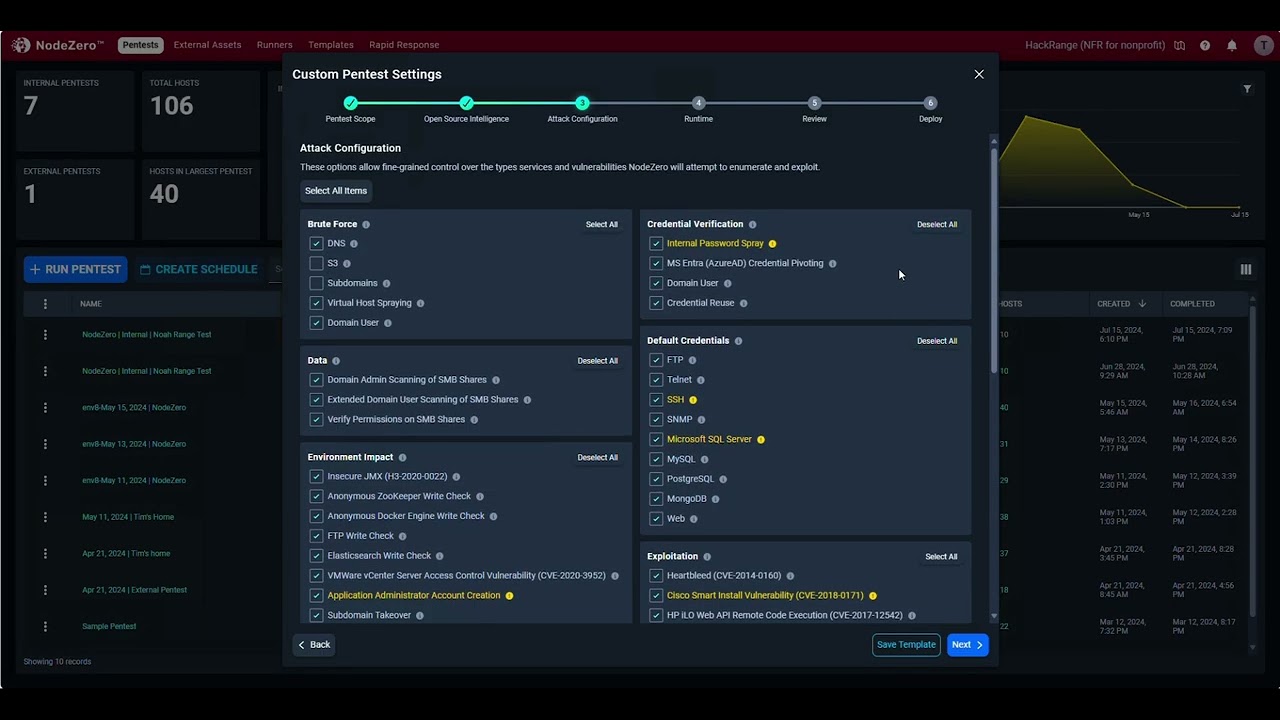Click the dialog's vertical scrollbar
This screenshot has width=1280, height=720.
pos(994,260)
